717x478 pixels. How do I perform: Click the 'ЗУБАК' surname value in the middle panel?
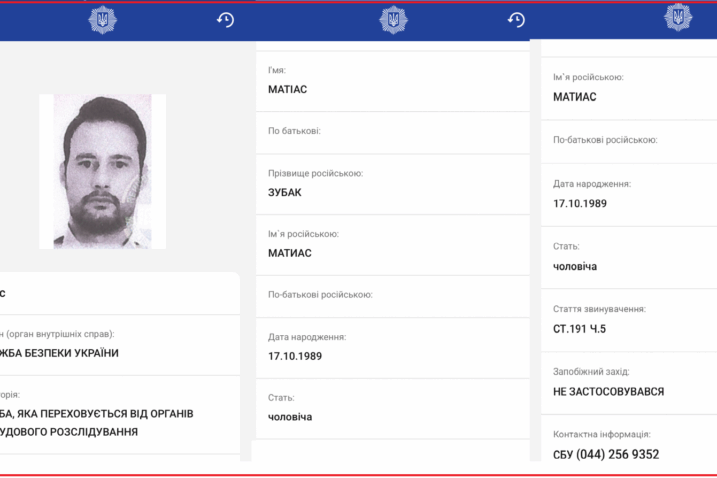[285, 192]
